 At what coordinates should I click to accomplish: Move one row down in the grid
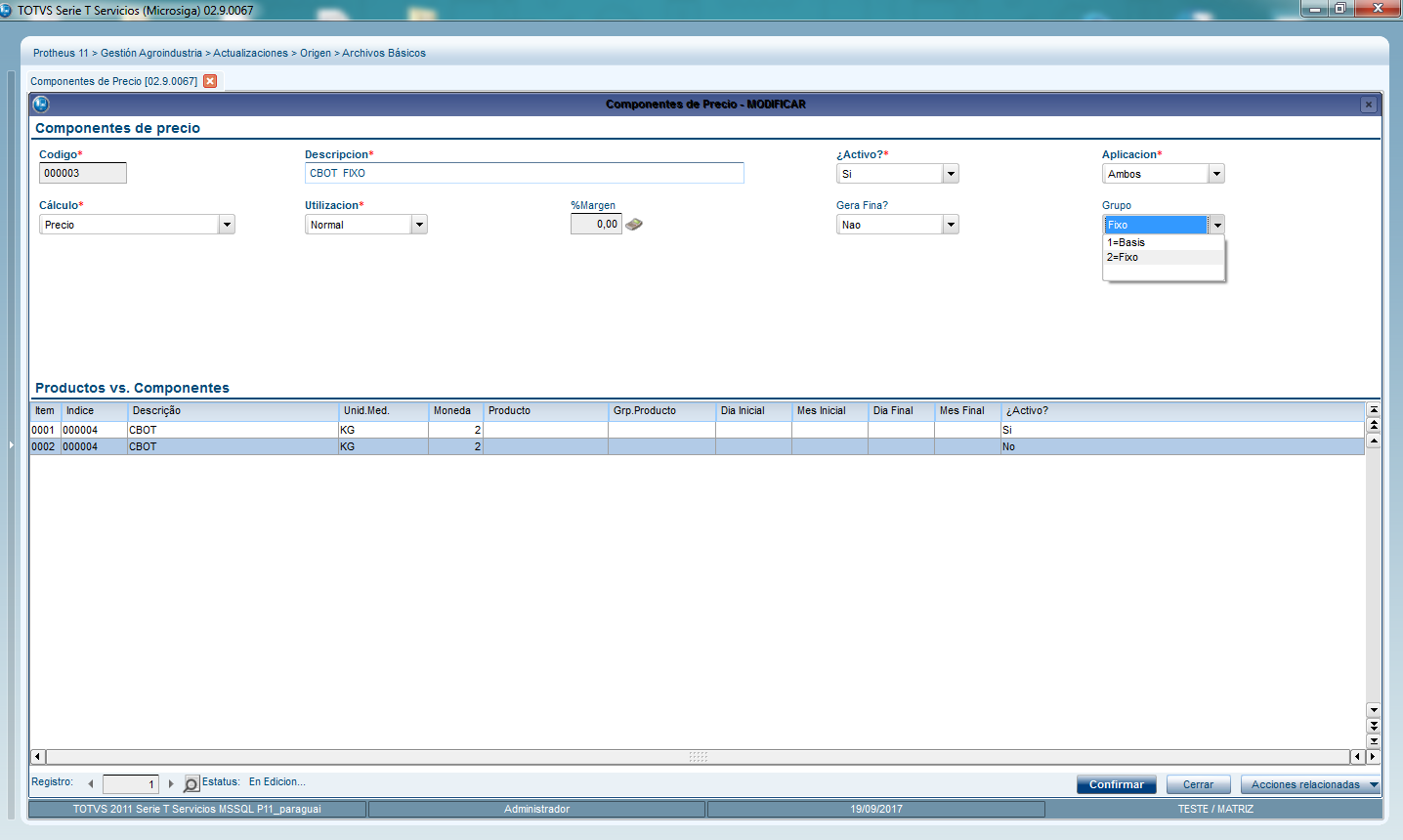pos(1374,710)
